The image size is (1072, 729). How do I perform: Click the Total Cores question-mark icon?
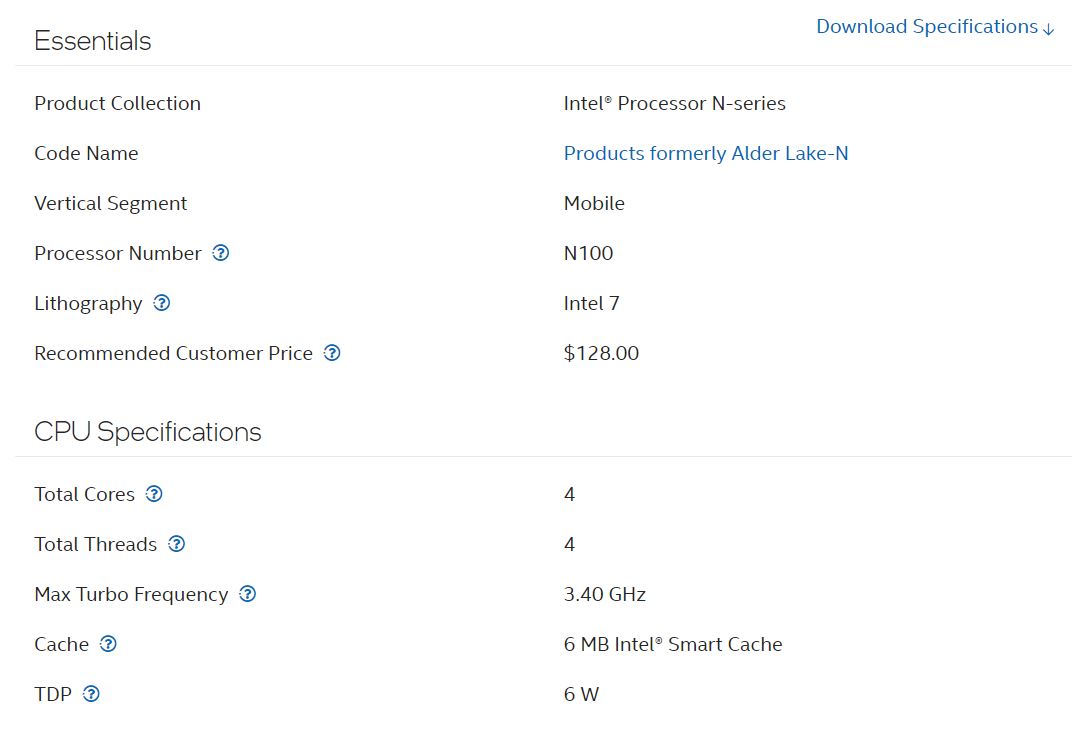pos(154,494)
